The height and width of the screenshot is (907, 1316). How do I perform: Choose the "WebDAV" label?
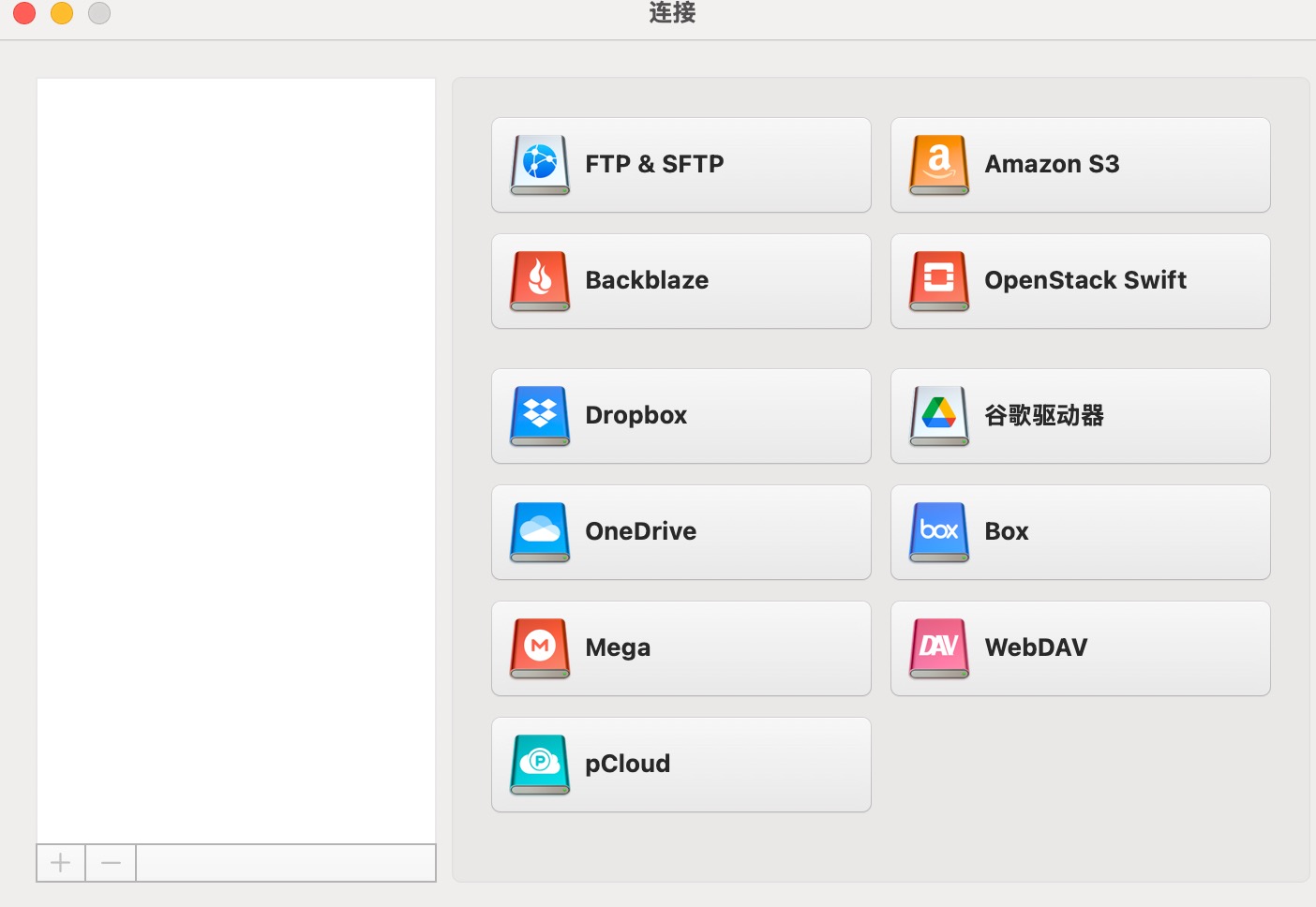(1036, 647)
